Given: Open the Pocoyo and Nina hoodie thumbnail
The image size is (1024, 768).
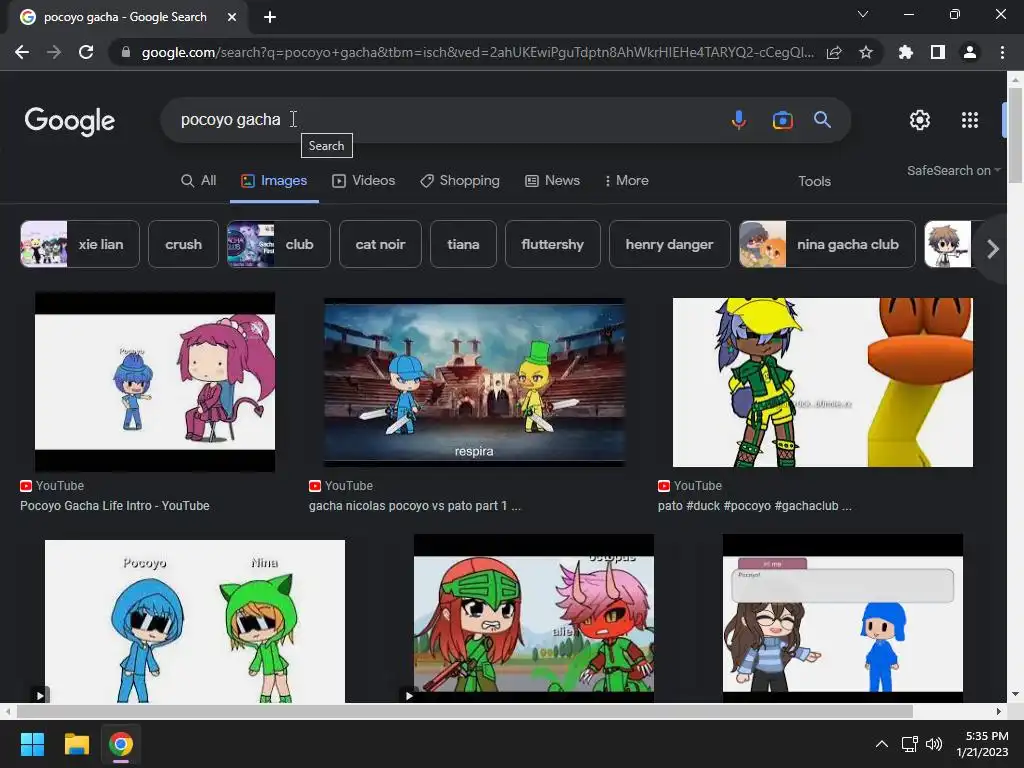Looking at the screenshot, I should tap(195, 621).
